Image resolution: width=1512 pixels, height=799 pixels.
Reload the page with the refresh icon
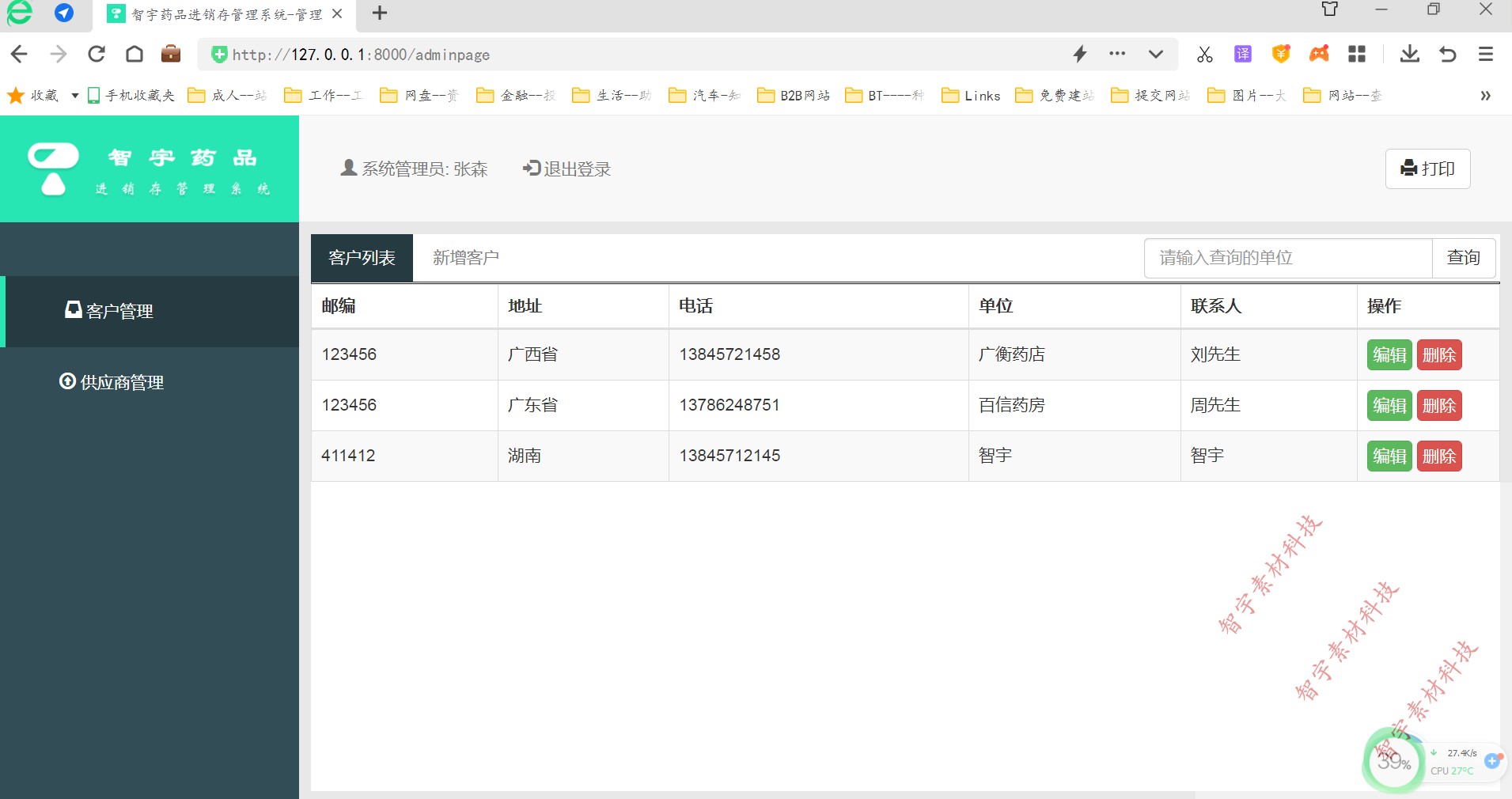(x=97, y=54)
